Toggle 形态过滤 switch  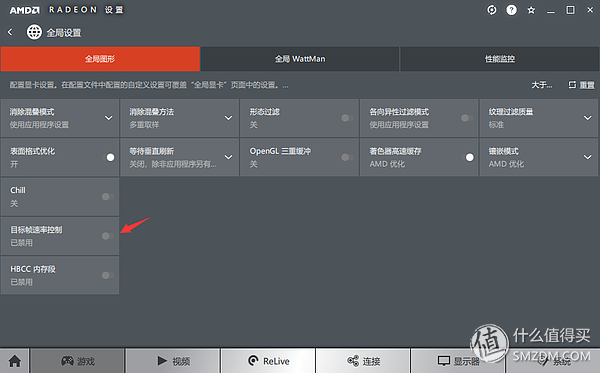[x=347, y=118]
